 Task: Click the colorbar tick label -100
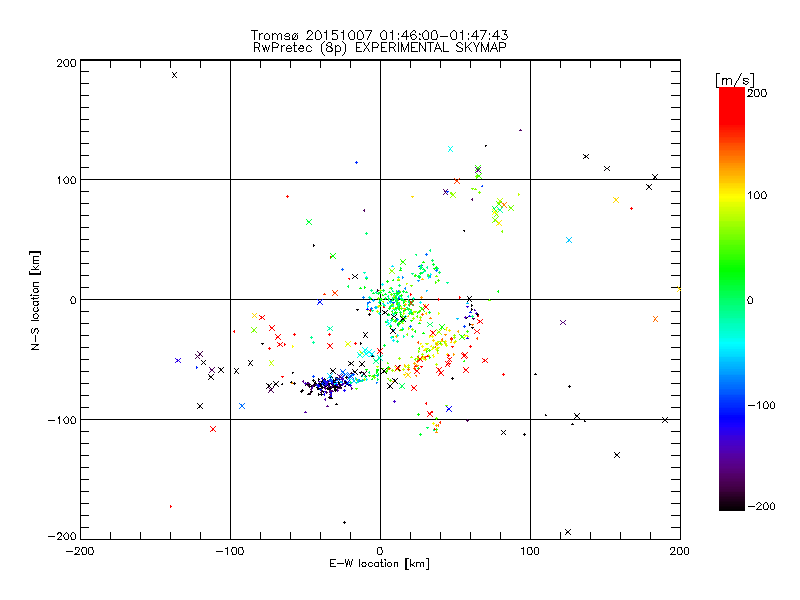(763, 406)
